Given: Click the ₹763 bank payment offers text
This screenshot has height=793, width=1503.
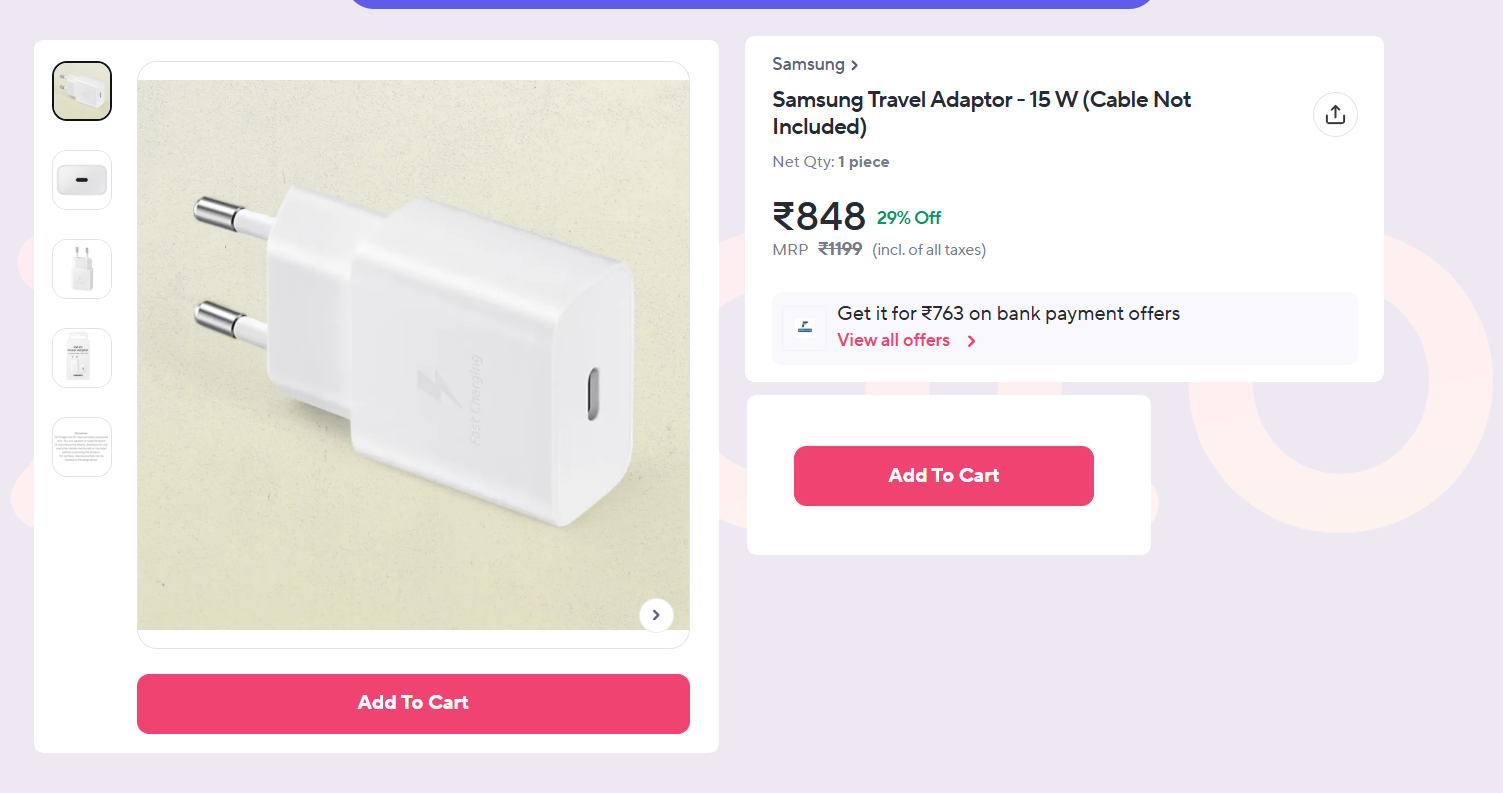Looking at the screenshot, I should tap(1008, 314).
